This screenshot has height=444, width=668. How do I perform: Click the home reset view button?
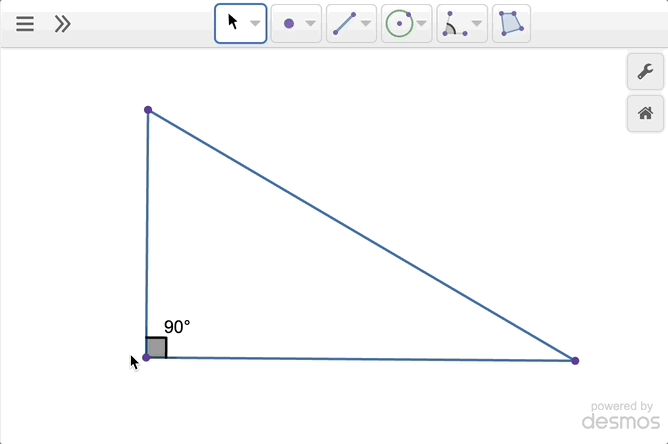tap(645, 113)
